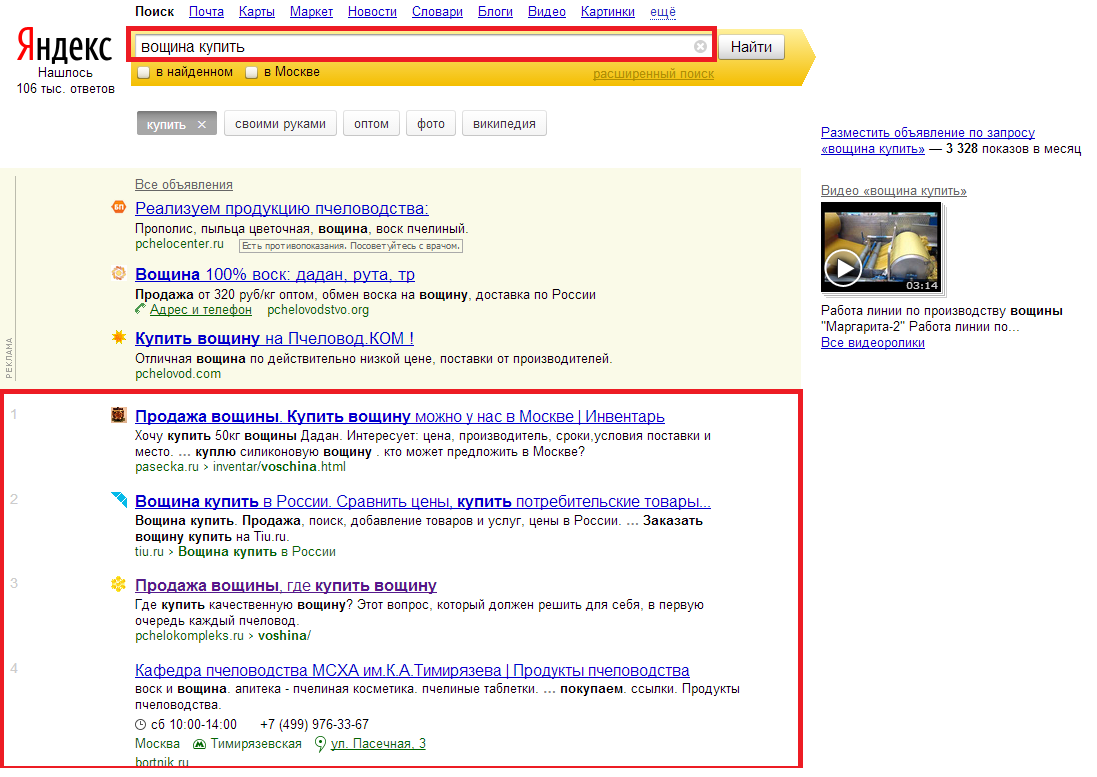Remove the 'купить' filter with its X
The width and height of the screenshot is (1097, 777).
[201, 124]
